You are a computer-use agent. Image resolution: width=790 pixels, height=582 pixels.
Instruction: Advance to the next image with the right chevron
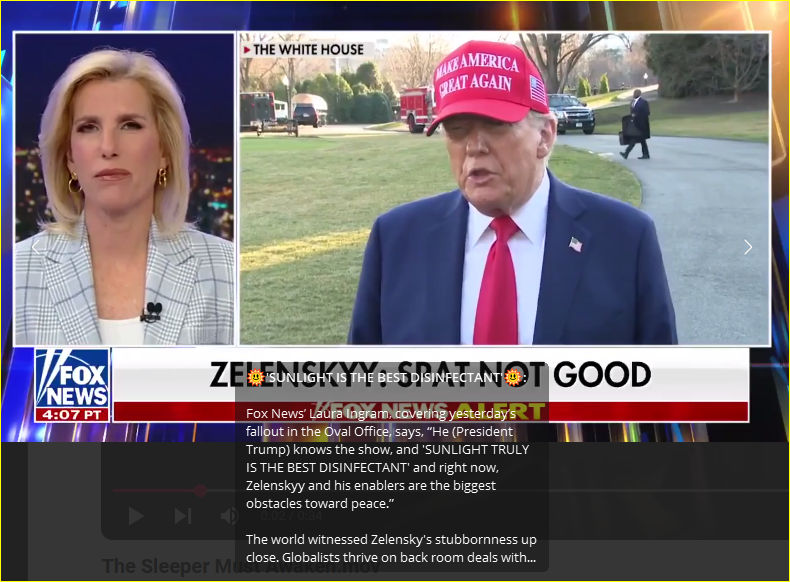(x=748, y=247)
